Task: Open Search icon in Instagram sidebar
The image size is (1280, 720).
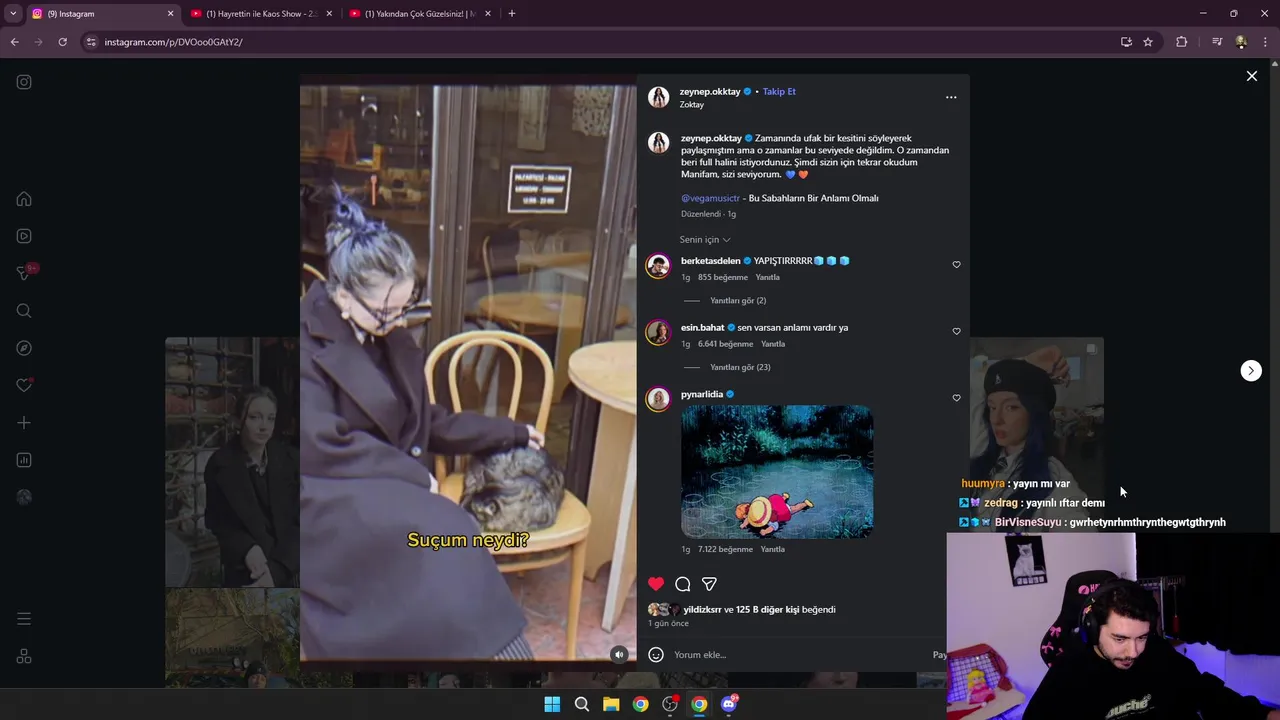Action: [24, 311]
